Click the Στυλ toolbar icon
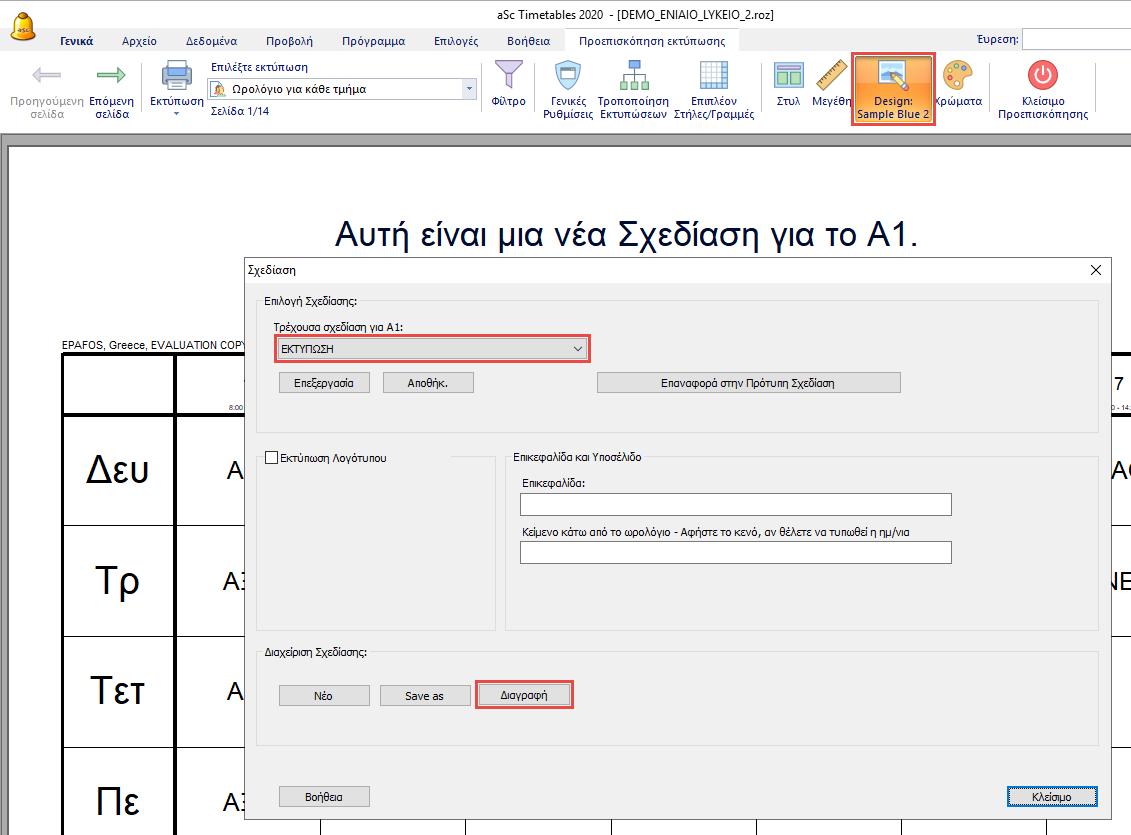 point(788,77)
